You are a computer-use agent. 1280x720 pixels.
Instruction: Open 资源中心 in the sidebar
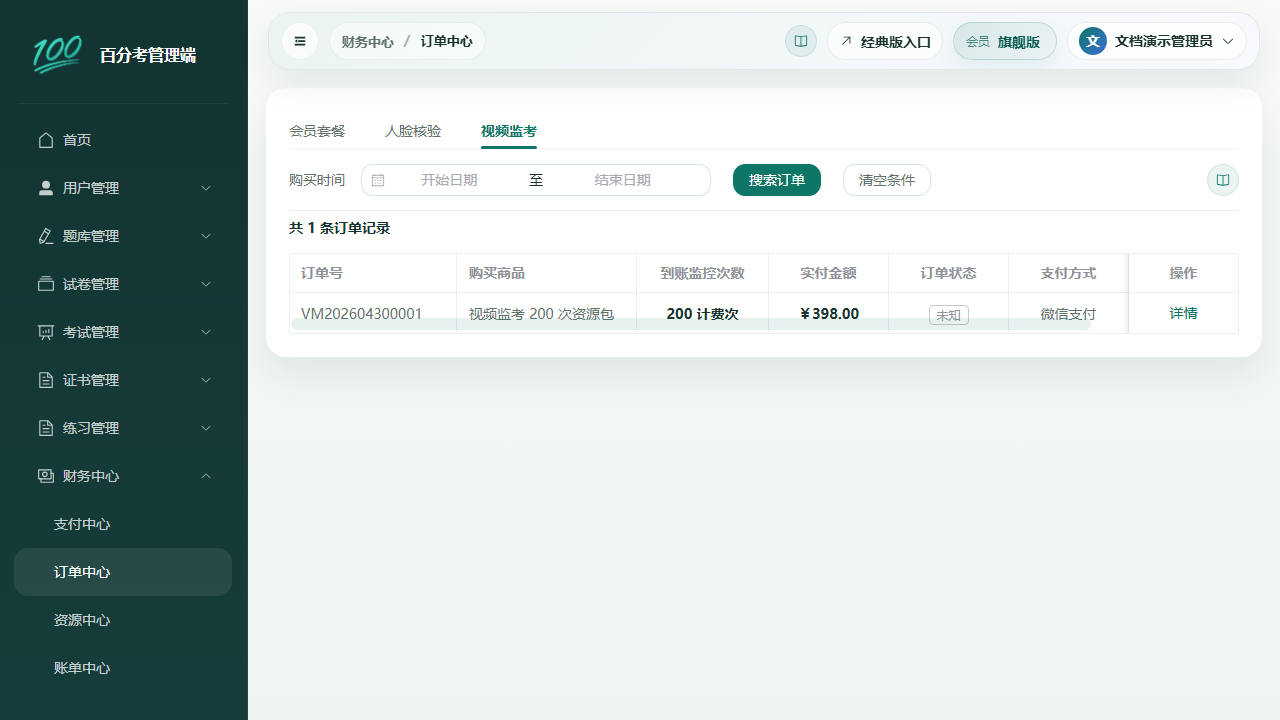(123, 620)
